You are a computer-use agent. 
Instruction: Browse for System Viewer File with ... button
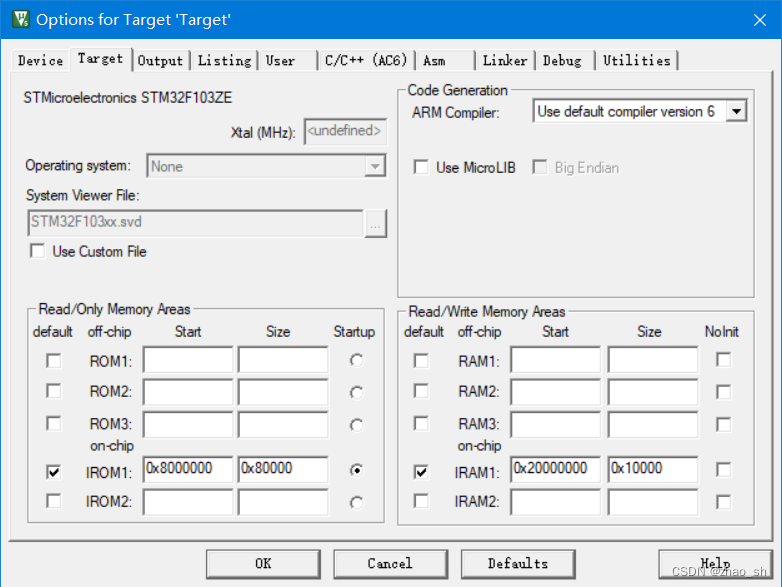pos(376,223)
